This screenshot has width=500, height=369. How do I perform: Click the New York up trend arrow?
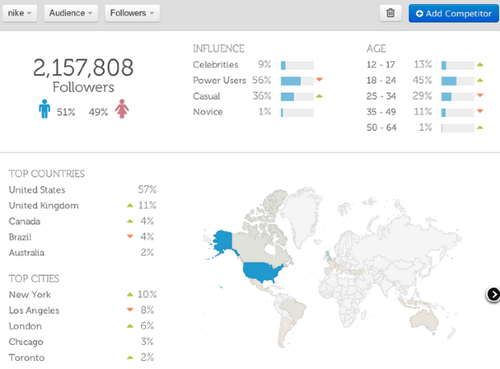130,294
